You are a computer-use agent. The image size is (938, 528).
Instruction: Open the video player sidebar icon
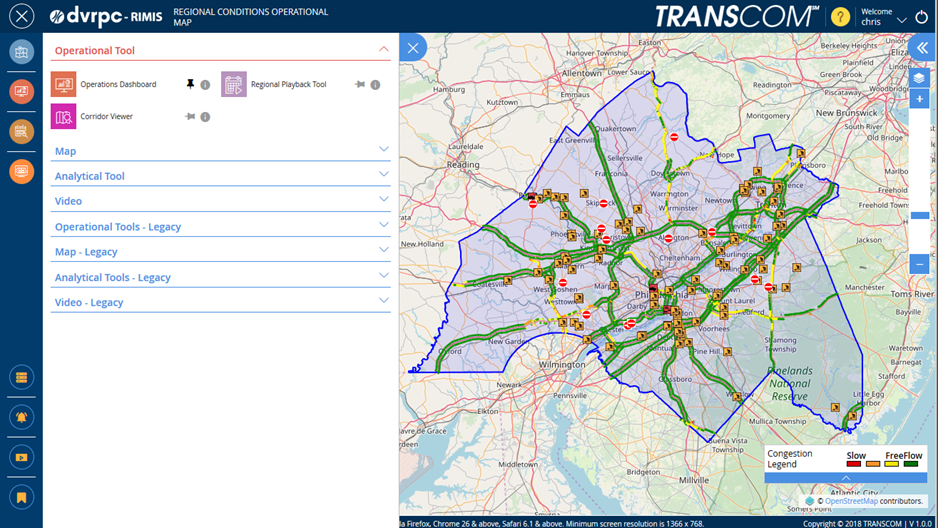22,457
